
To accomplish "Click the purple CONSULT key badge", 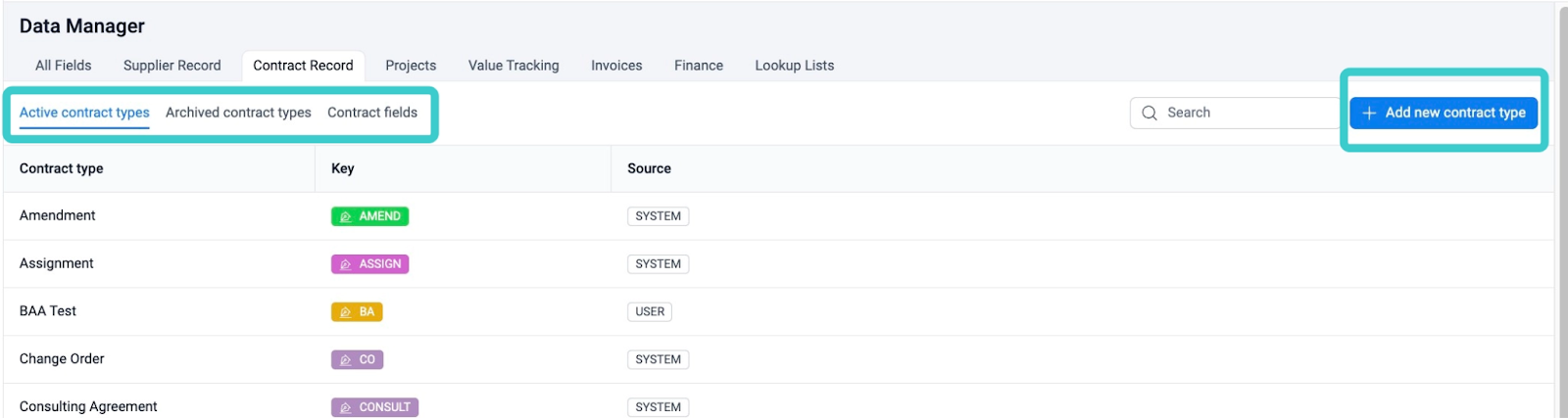I will coord(374,407).
